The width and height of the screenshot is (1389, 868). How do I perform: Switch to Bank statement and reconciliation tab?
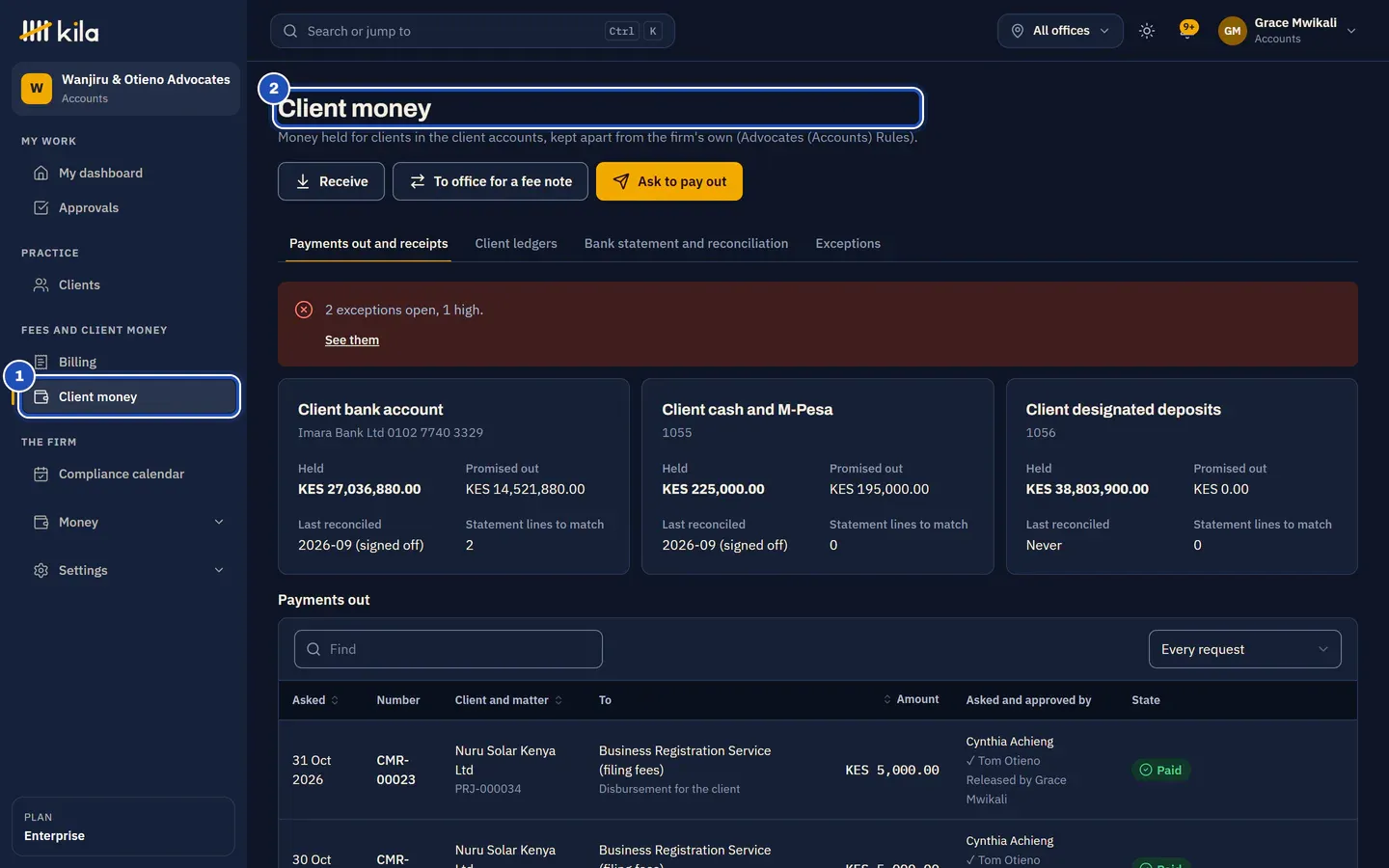click(686, 243)
